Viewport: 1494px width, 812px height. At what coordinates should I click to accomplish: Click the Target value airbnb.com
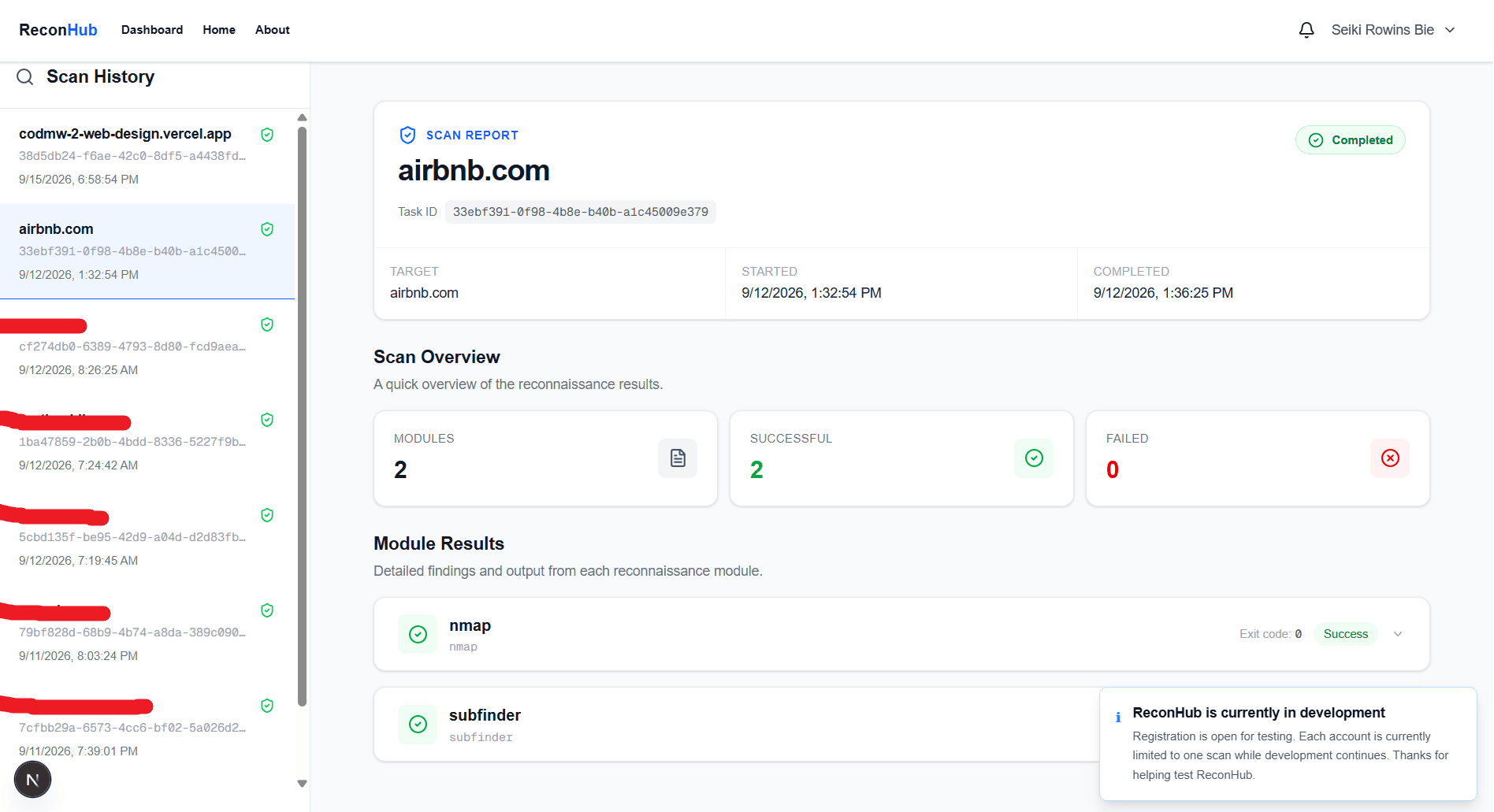[424, 293]
